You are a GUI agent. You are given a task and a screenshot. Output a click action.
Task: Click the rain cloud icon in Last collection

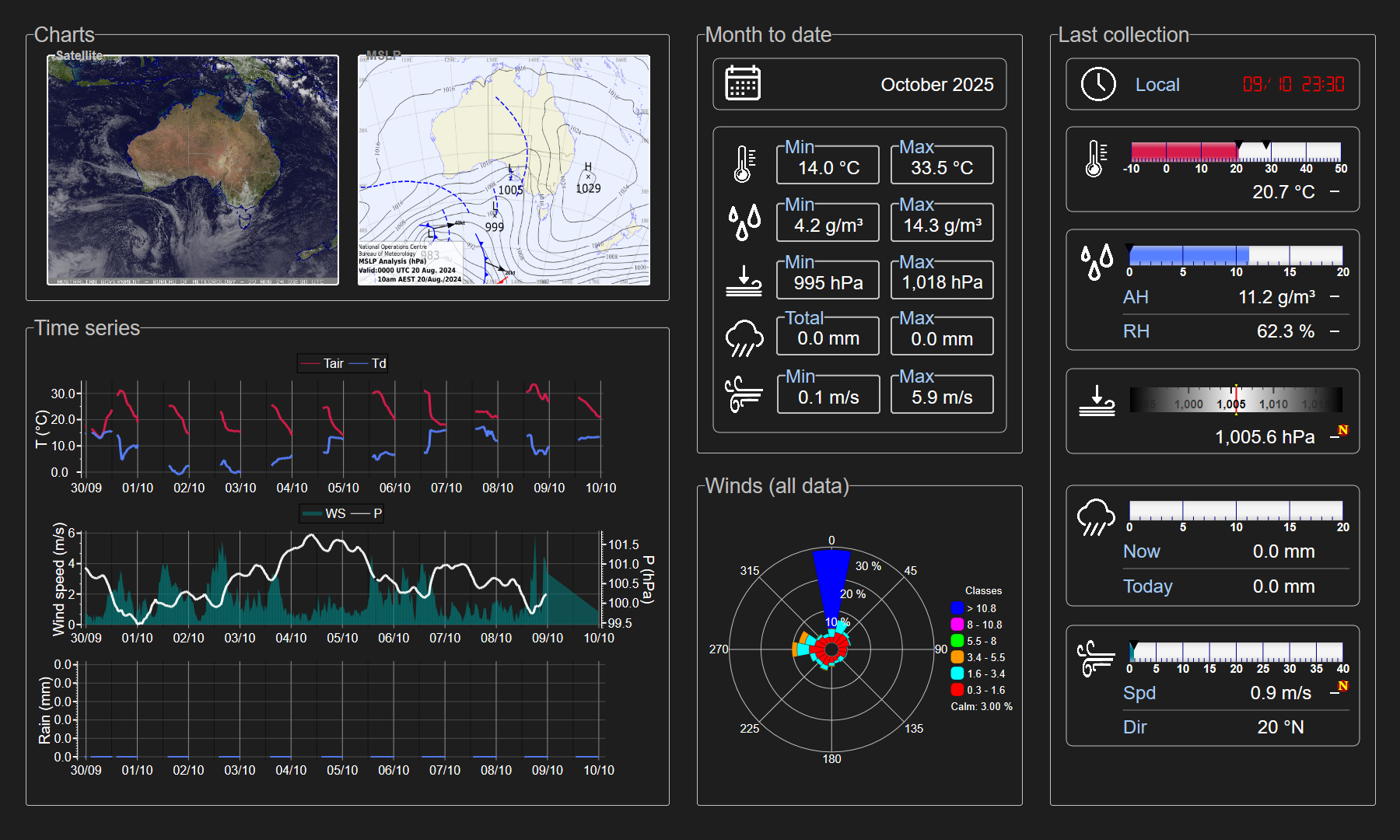1095,517
